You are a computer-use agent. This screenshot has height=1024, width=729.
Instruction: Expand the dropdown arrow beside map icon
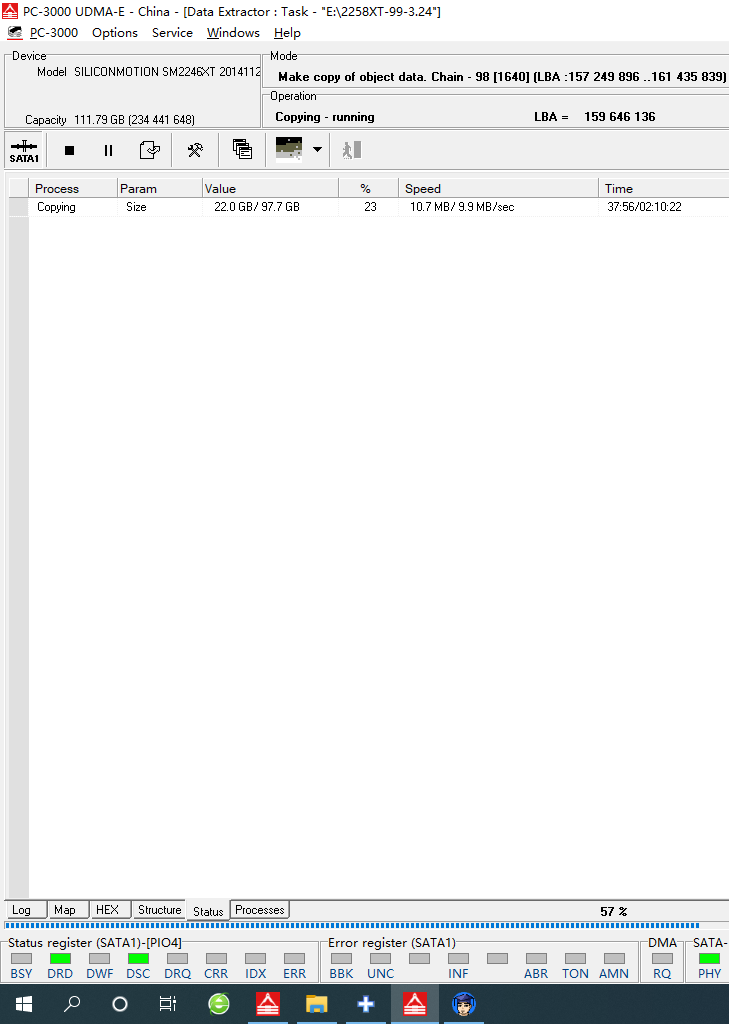pos(317,150)
